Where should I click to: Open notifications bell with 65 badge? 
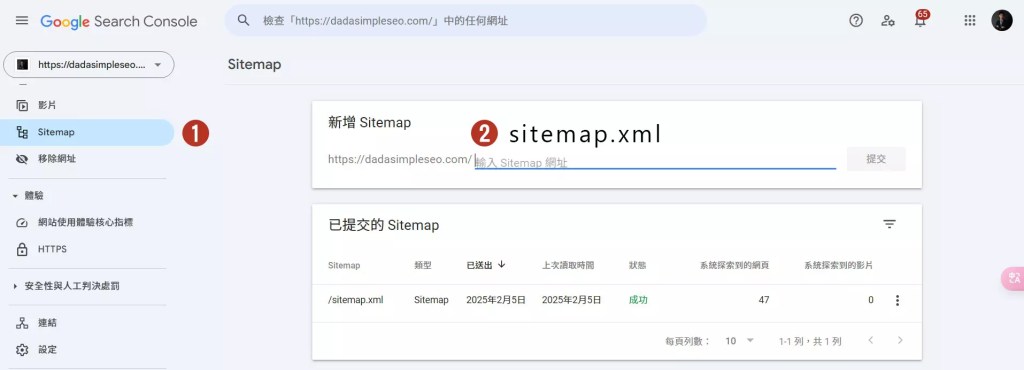(x=920, y=19)
